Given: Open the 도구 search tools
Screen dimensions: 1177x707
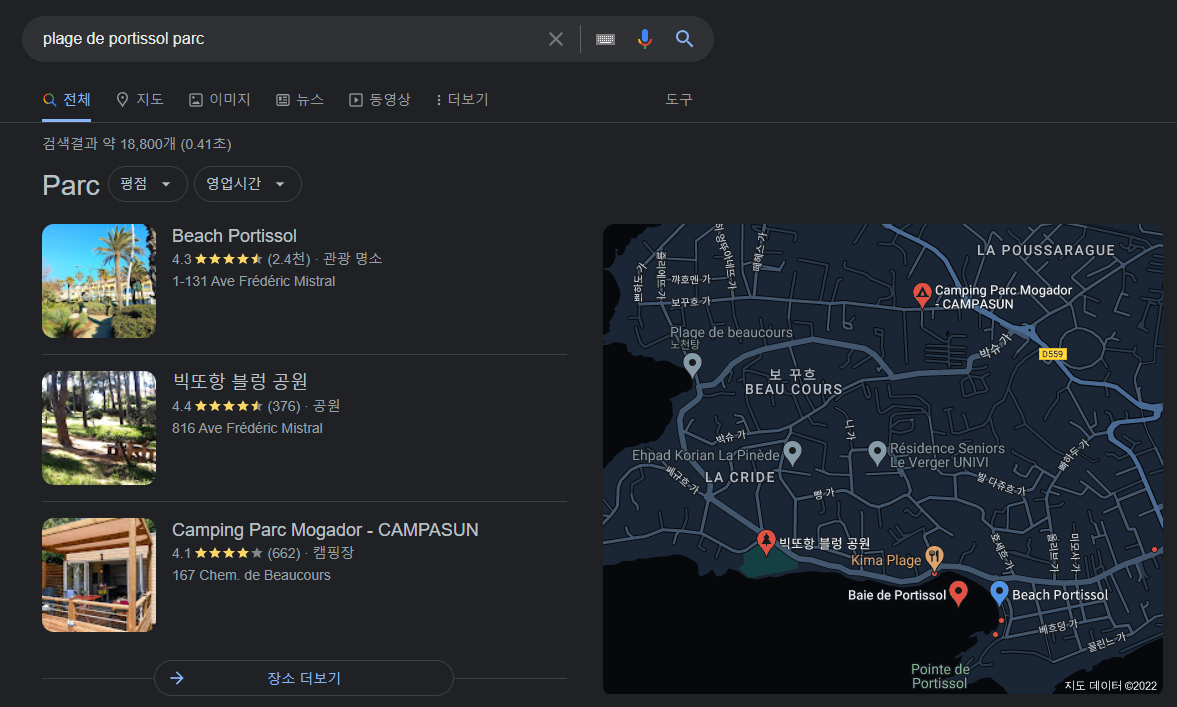Looking at the screenshot, I should tap(679, 99).
